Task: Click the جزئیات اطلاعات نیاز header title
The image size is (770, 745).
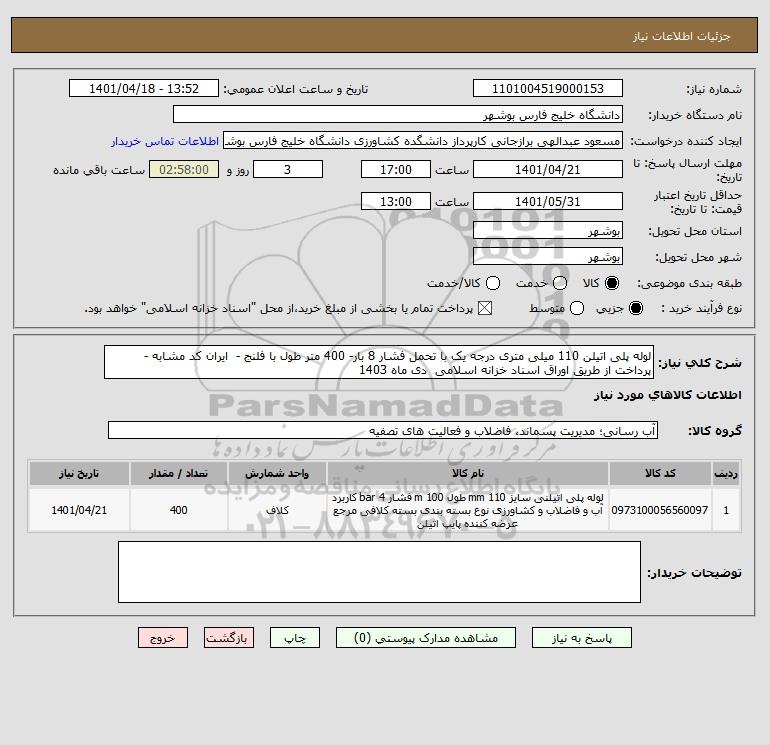Action: pyautogui.click(x=682, y=36)
